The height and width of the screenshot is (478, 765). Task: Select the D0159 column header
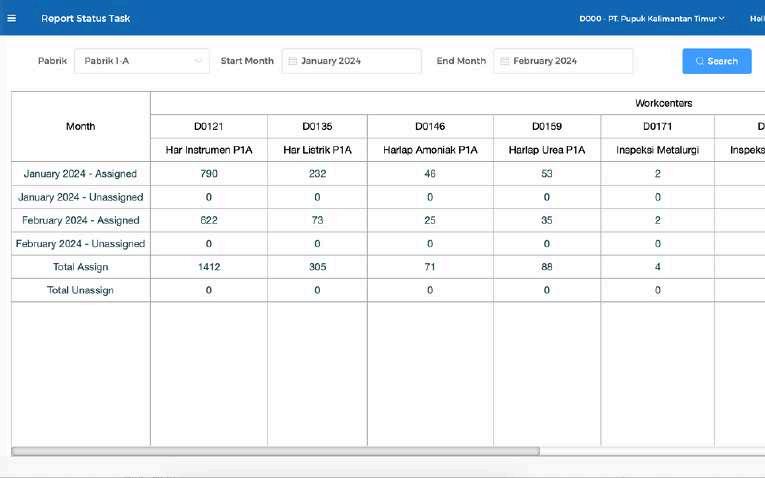(547, 126)
